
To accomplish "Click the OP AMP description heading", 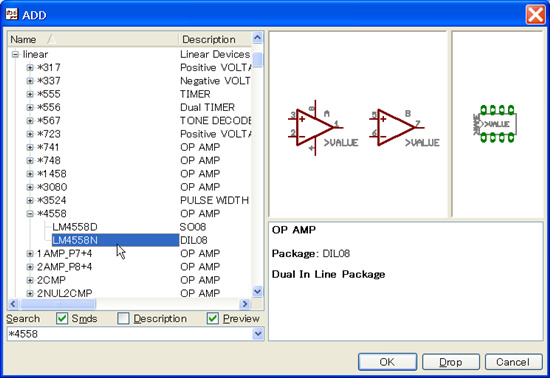I will click(x=294, y=230).
